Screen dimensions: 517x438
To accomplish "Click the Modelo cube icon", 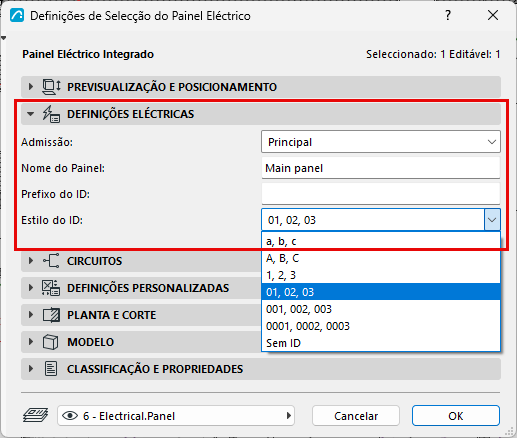I will (x=51, y=342).
